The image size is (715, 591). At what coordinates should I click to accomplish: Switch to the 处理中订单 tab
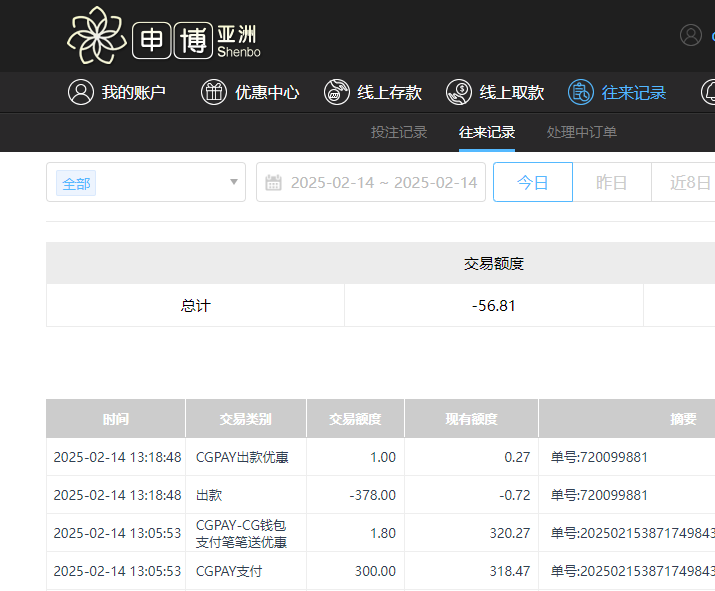pos(582,132)
